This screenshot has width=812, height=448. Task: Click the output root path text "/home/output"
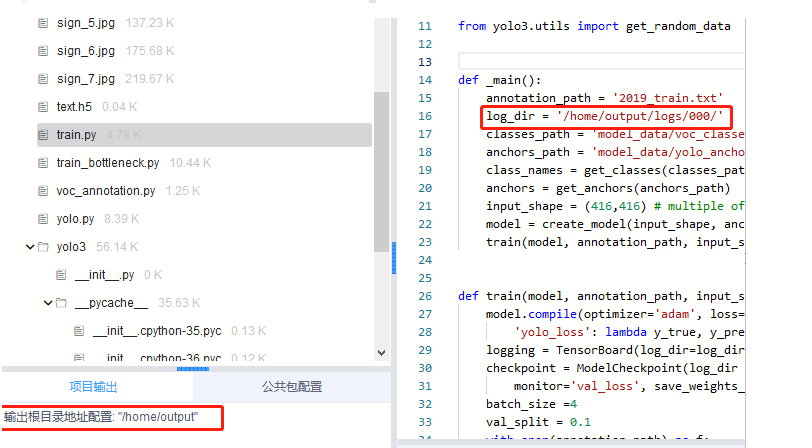click(158, 417)
